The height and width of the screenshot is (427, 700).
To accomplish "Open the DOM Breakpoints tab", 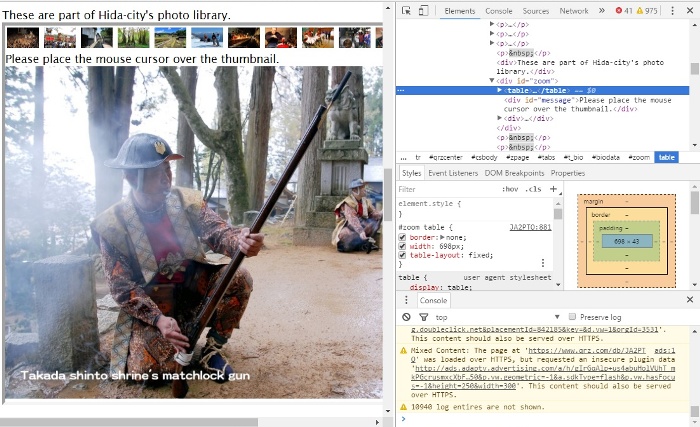I will click(514, 173).
